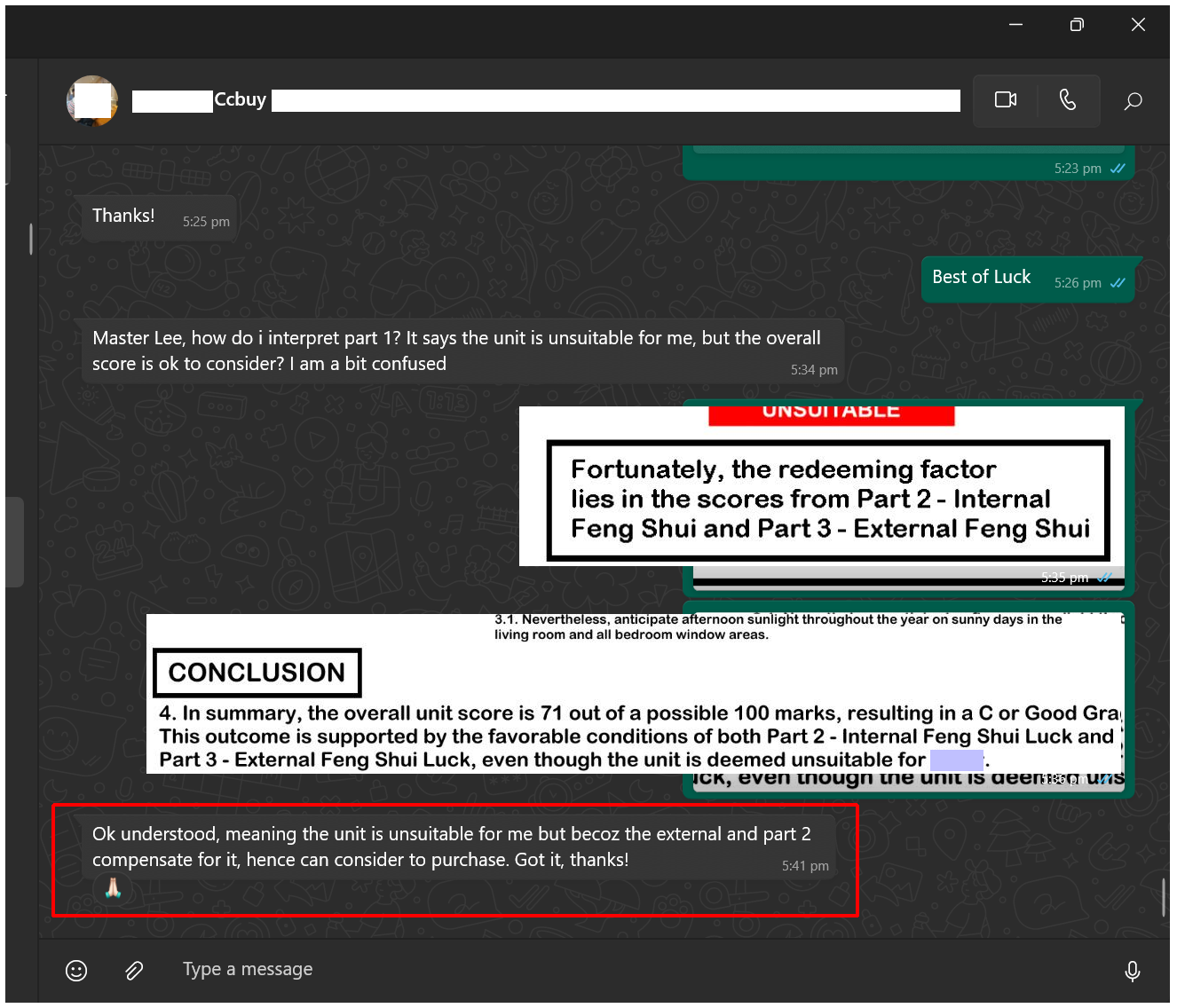Open the Ccbuy contact name header
The height and width of the screenshot is (1008, 1177).
click(240, 100)
